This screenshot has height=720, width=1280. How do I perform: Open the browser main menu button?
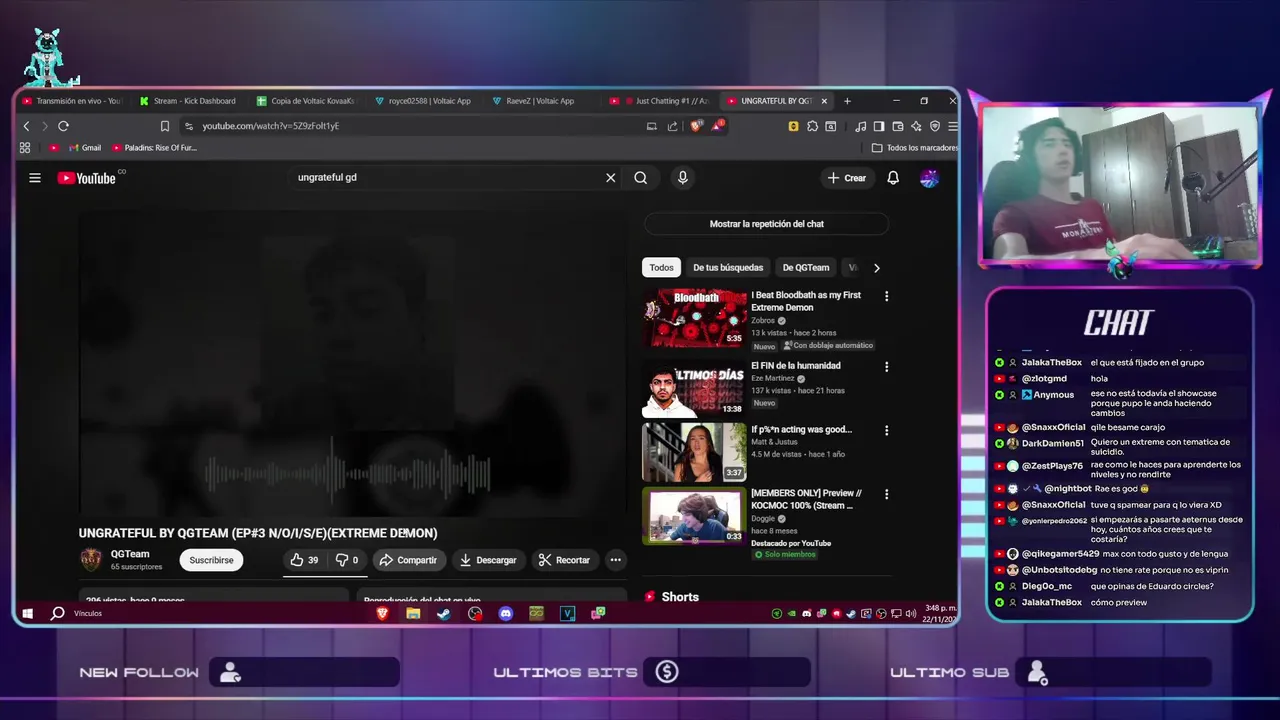click(953, 126)
